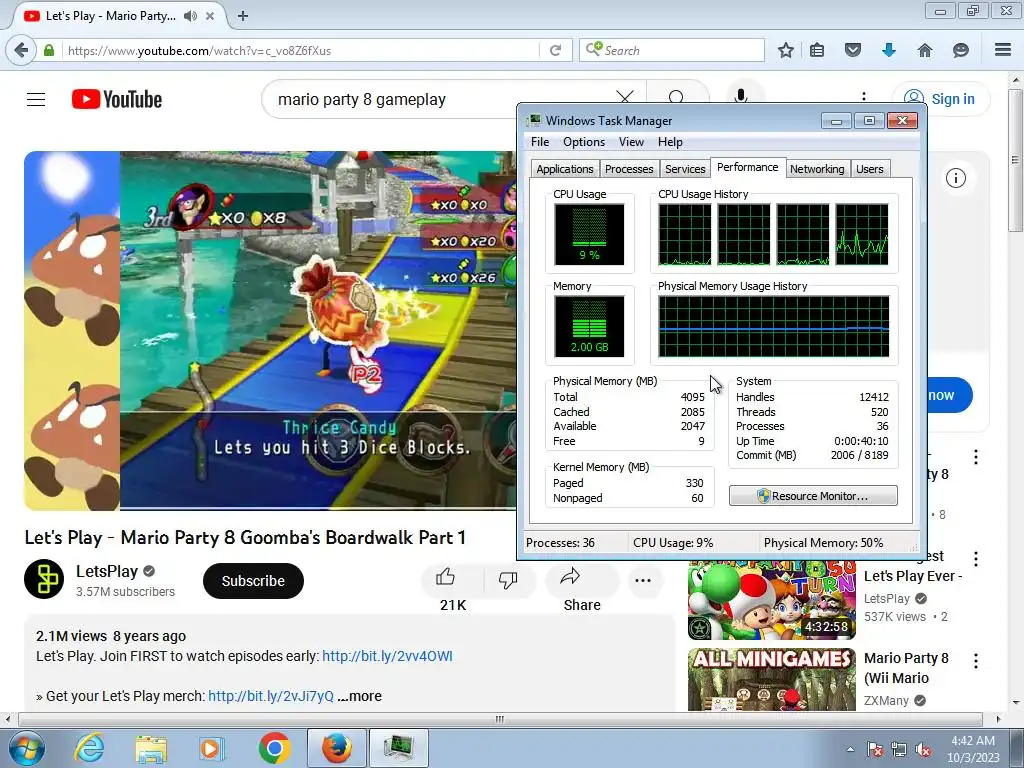Launch Internet Explorer from the taskbar
Screen dimensions: 1024x768
point(89,748)
